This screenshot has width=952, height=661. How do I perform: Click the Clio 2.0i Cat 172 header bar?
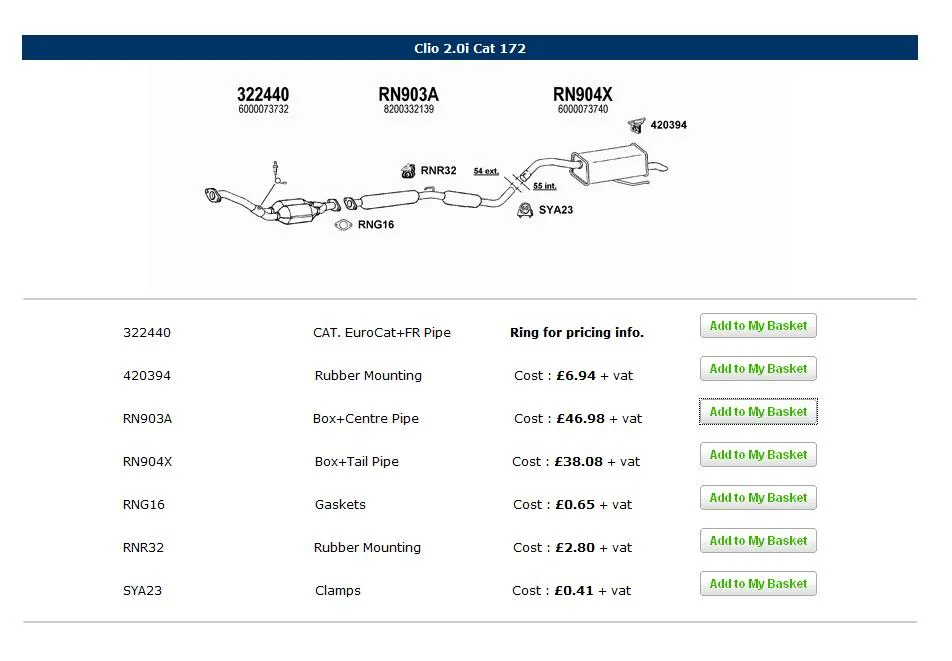(470, 48)
